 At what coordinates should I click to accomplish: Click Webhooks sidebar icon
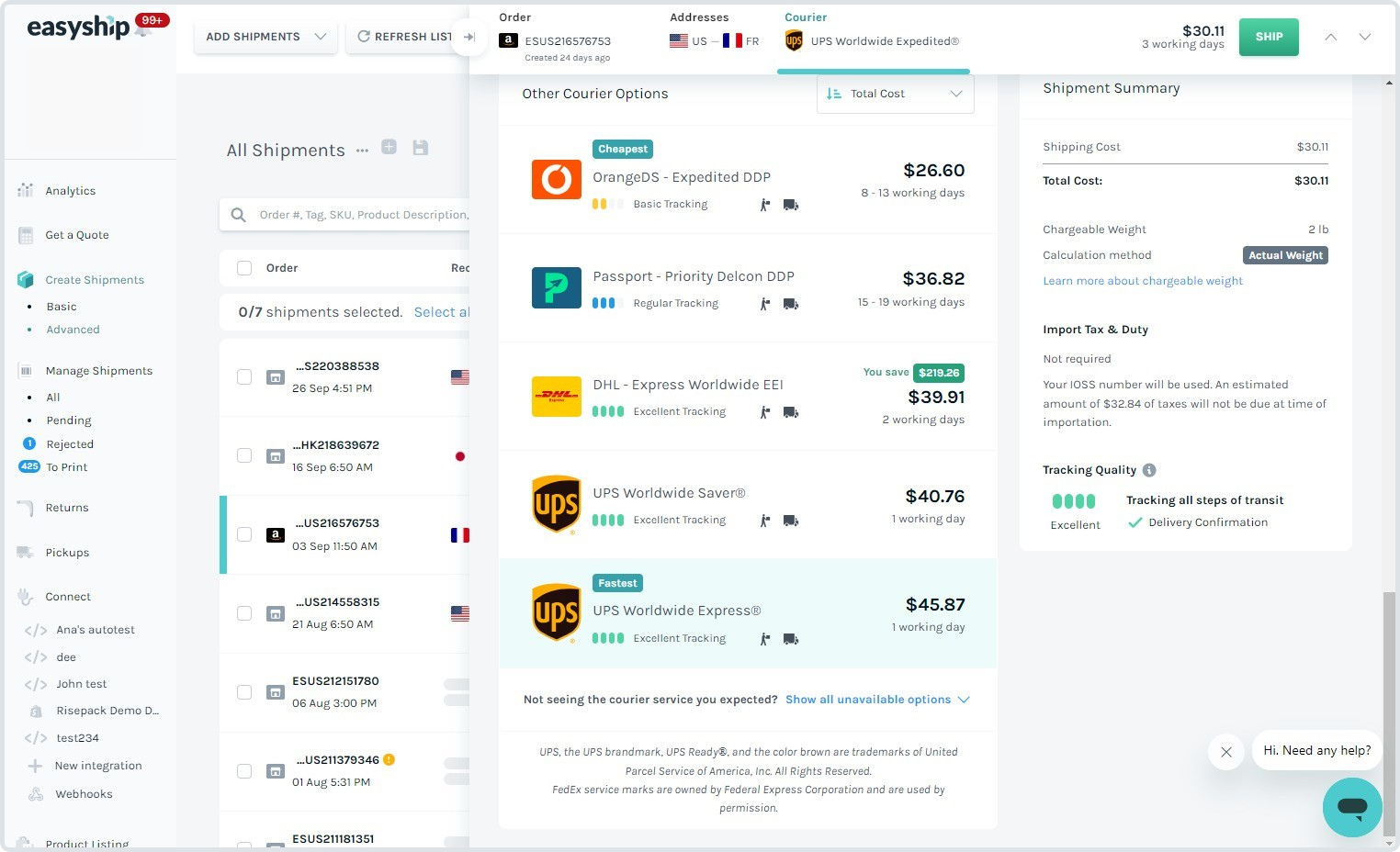[x=36, y=794]
